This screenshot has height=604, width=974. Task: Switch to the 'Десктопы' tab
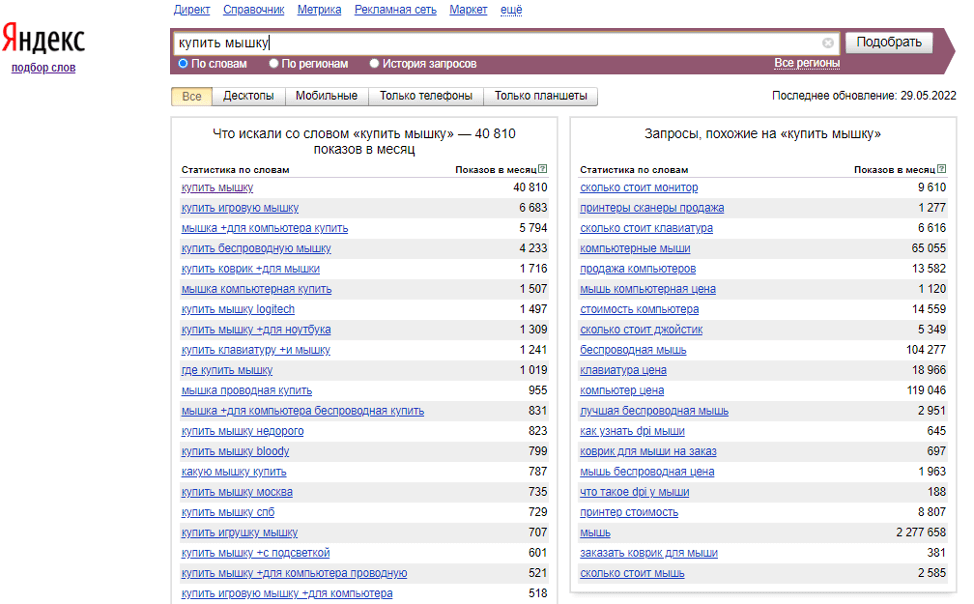[248, 96]
